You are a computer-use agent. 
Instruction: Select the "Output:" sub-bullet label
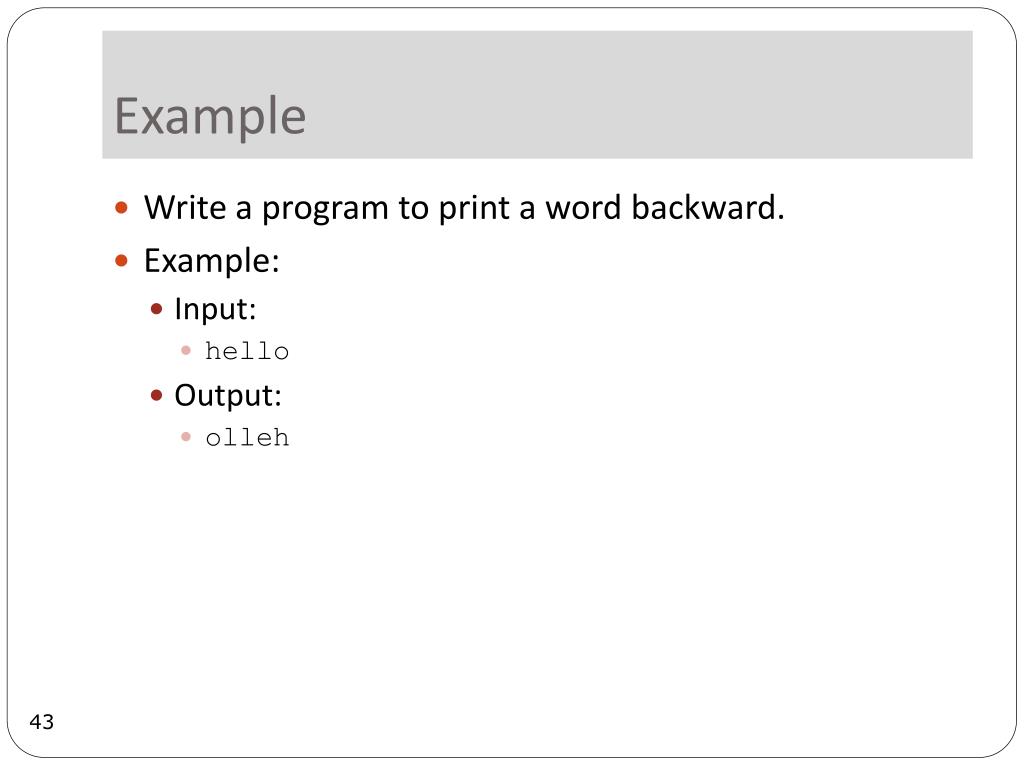click(x=228, y=396)
